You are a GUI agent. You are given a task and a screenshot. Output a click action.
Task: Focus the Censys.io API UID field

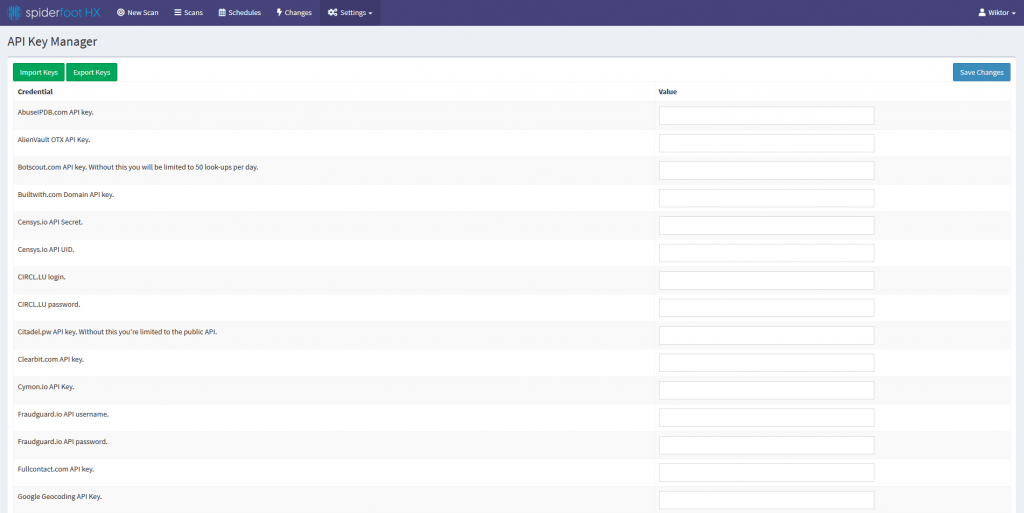click(766, 253)
